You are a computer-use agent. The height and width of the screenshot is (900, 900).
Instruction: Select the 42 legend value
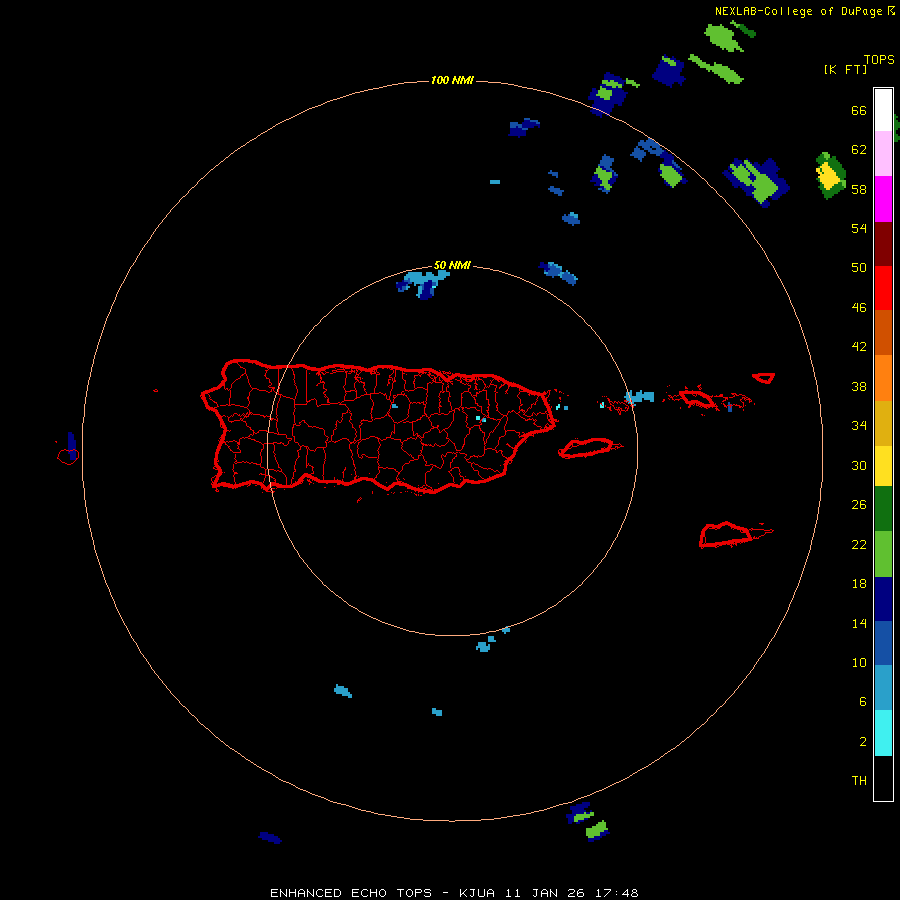[859, 347]
